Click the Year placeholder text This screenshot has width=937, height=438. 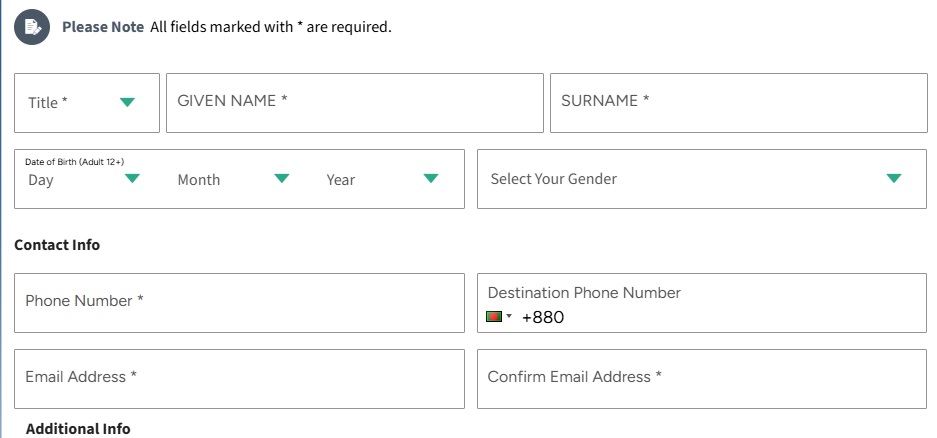[341, 180]
